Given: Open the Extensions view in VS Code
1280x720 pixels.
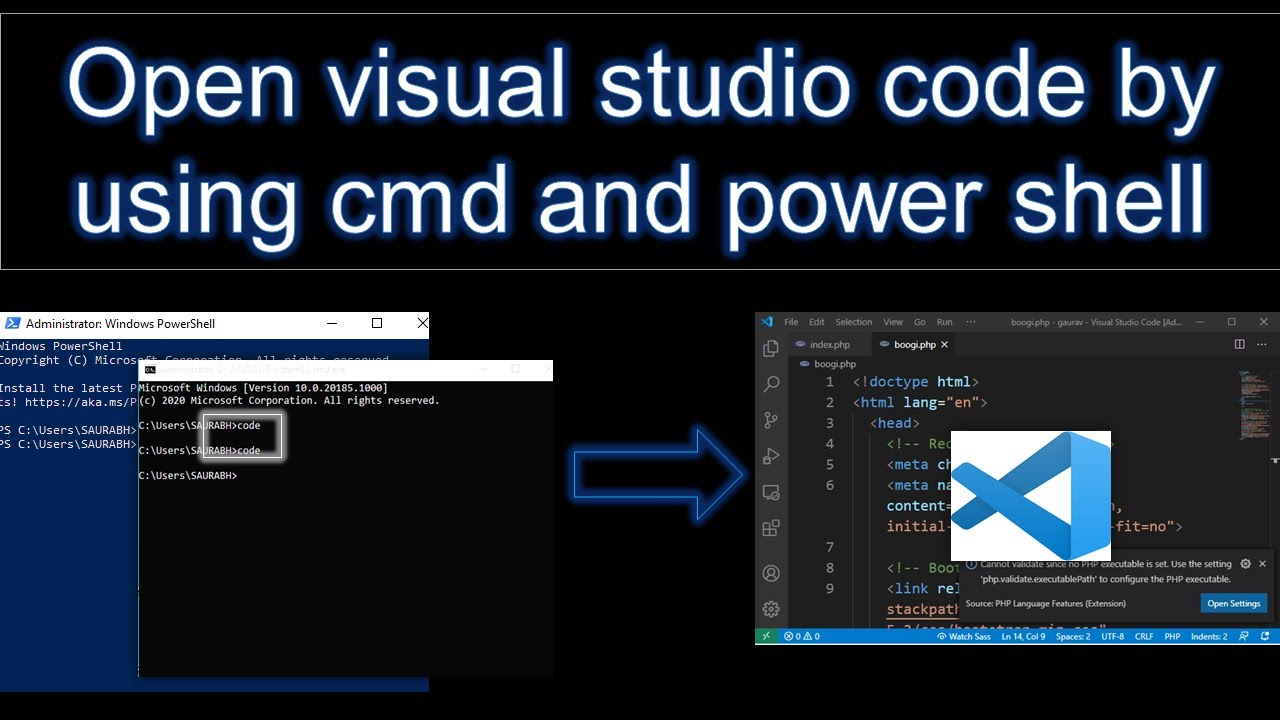Looking at the screenshot, I should [x=771, y=528].
